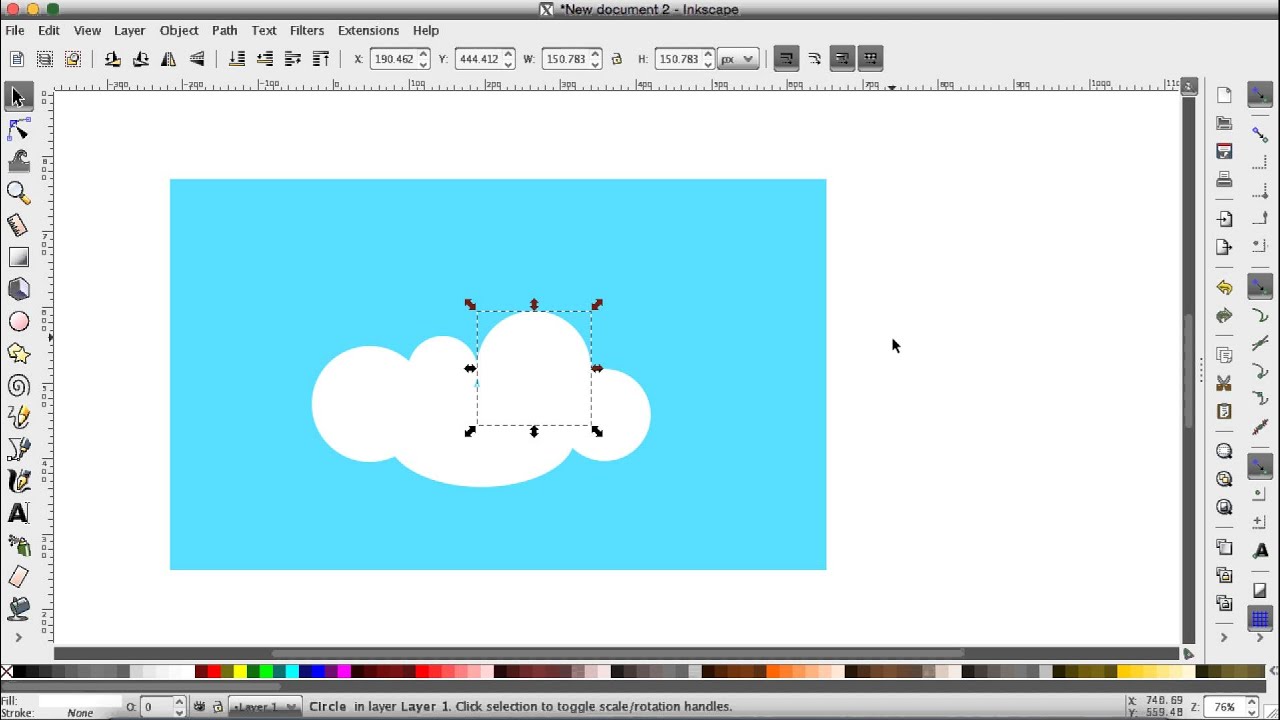This screenshot has width=1280, height=720.
Task: Open the Layer 1 dropdown
Action: [265, 706]
